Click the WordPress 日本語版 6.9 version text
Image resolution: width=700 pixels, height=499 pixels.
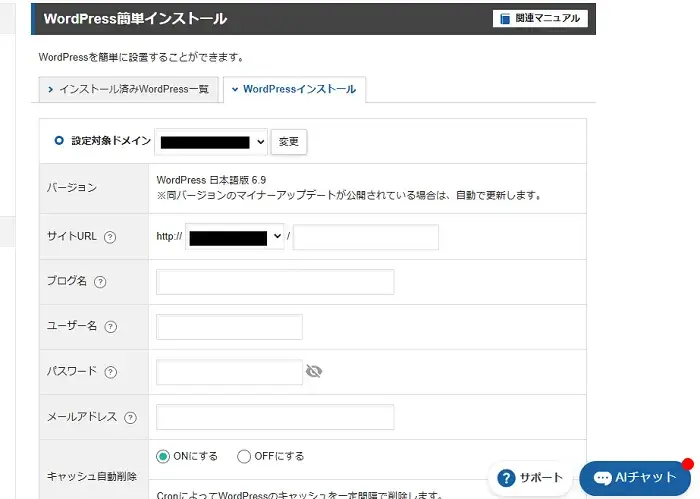pyautogui.click(x=211, y=180)
